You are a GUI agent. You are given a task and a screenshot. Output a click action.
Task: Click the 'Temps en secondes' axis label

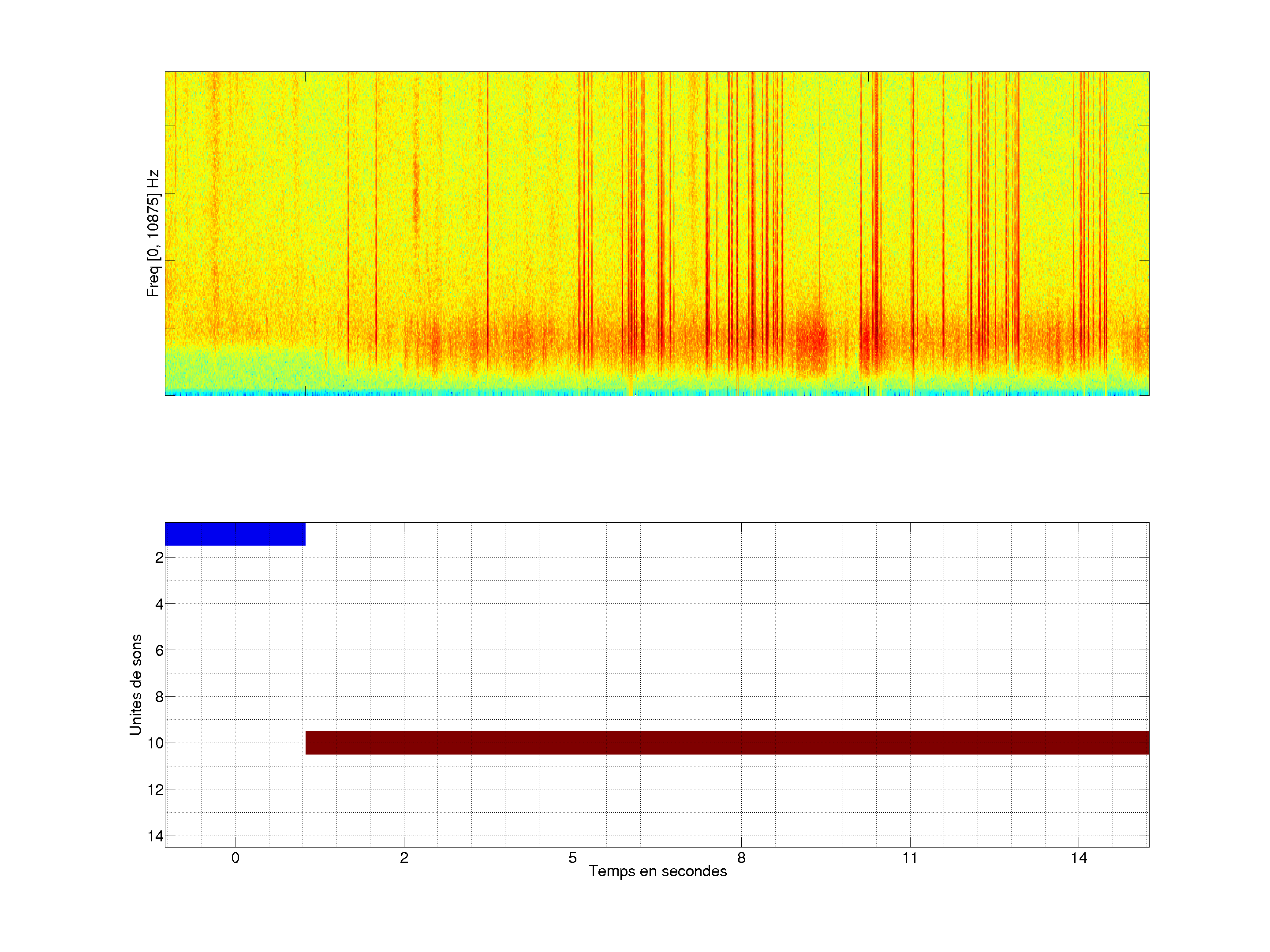pos(657,871)
